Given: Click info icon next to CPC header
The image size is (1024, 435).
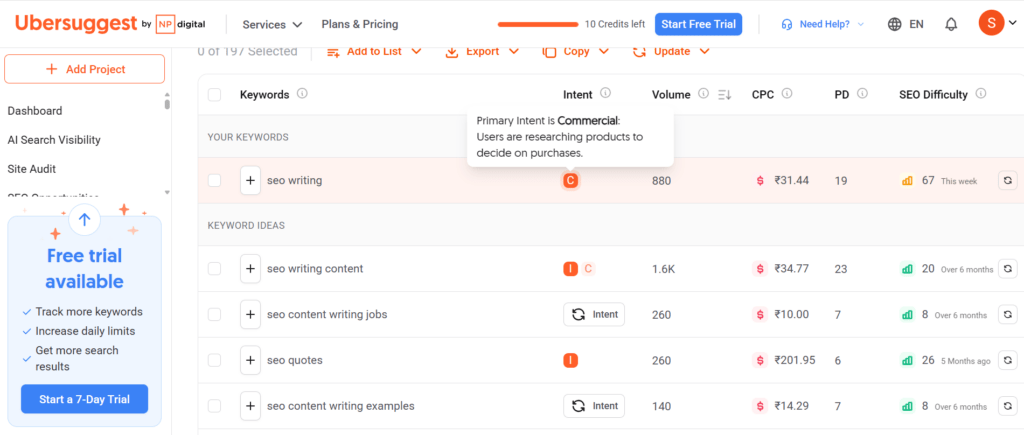Looking at the screenshot, I should (x=787, y=93).
